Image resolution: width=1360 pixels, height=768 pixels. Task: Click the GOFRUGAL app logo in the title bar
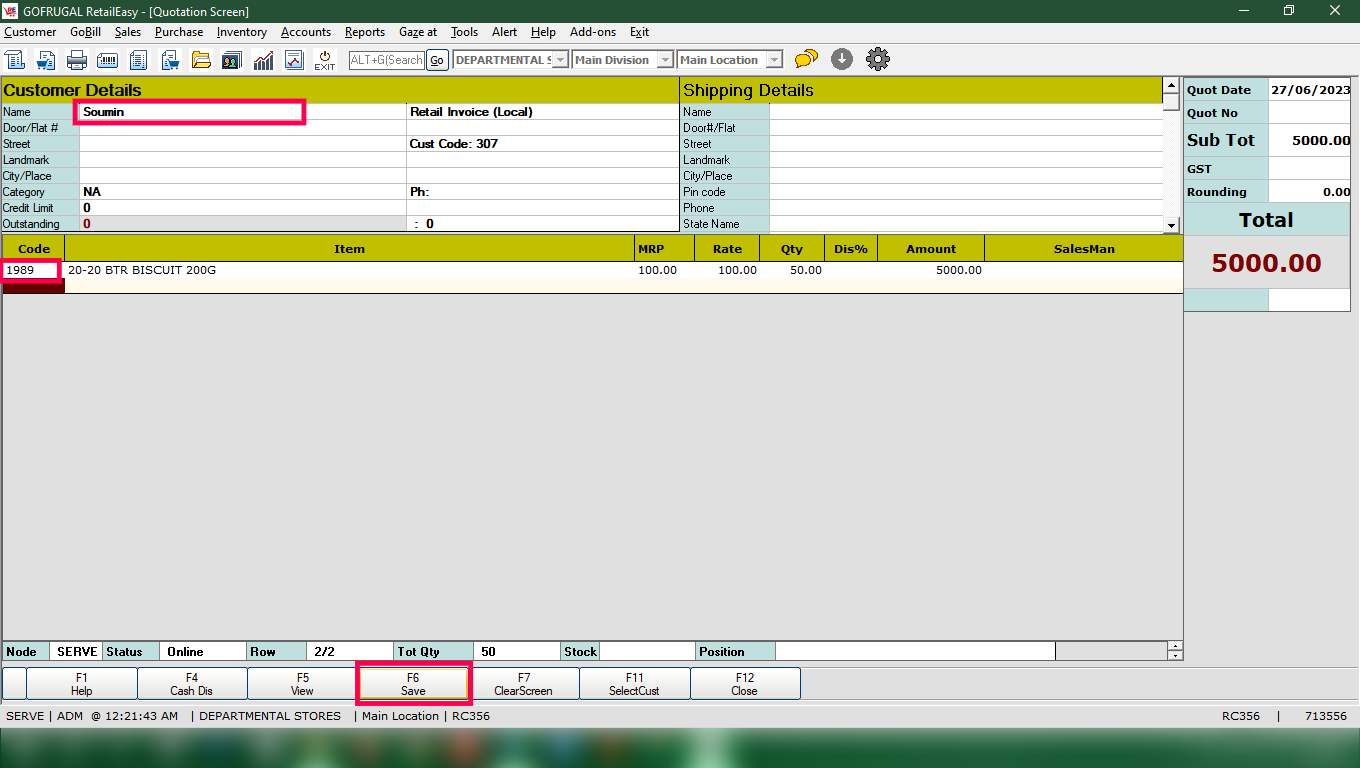(x=11, y=11)
